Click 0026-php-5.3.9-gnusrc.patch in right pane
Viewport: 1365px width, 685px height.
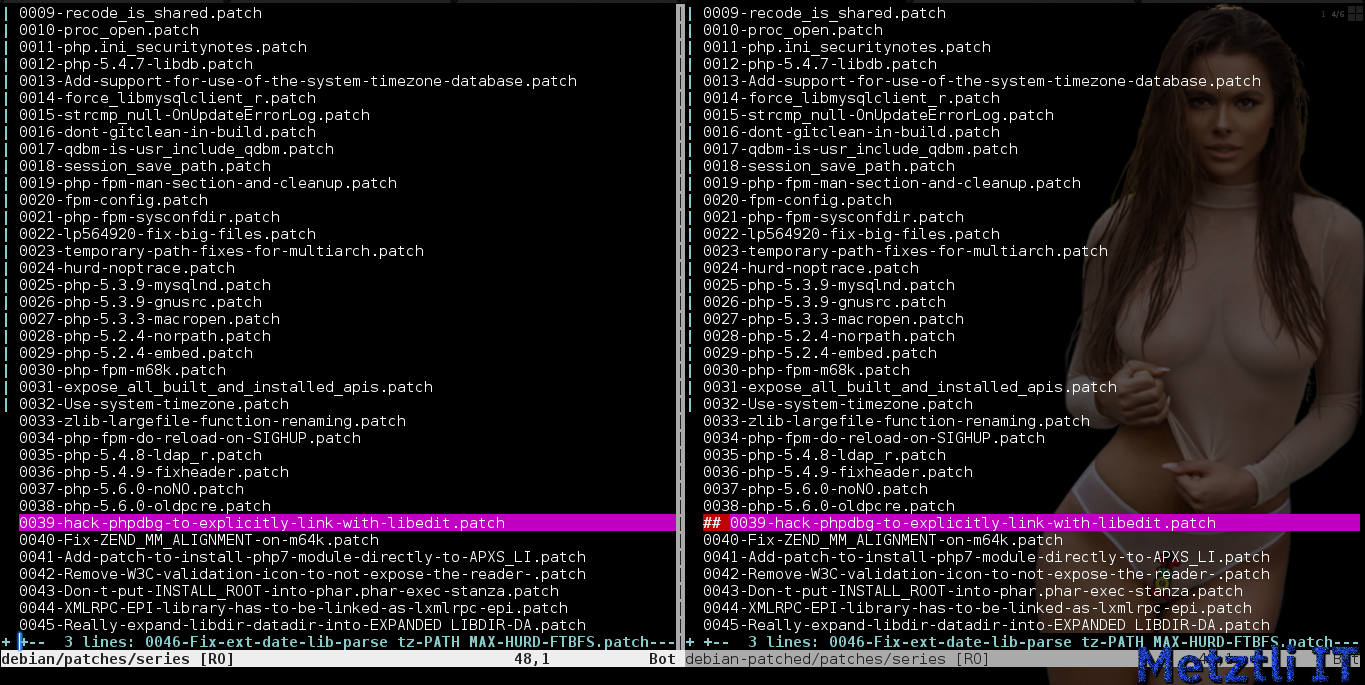(x=824, y=302)
